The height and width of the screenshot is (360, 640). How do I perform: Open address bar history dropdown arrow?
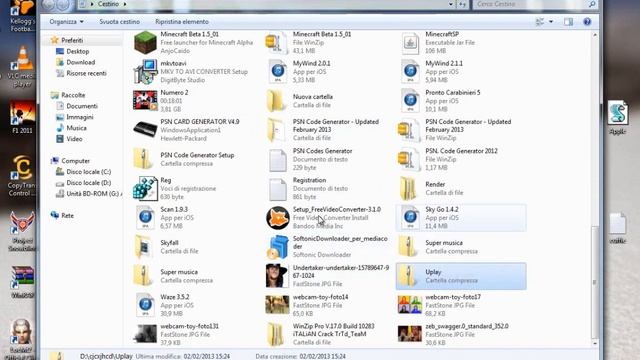pos(451,4)
